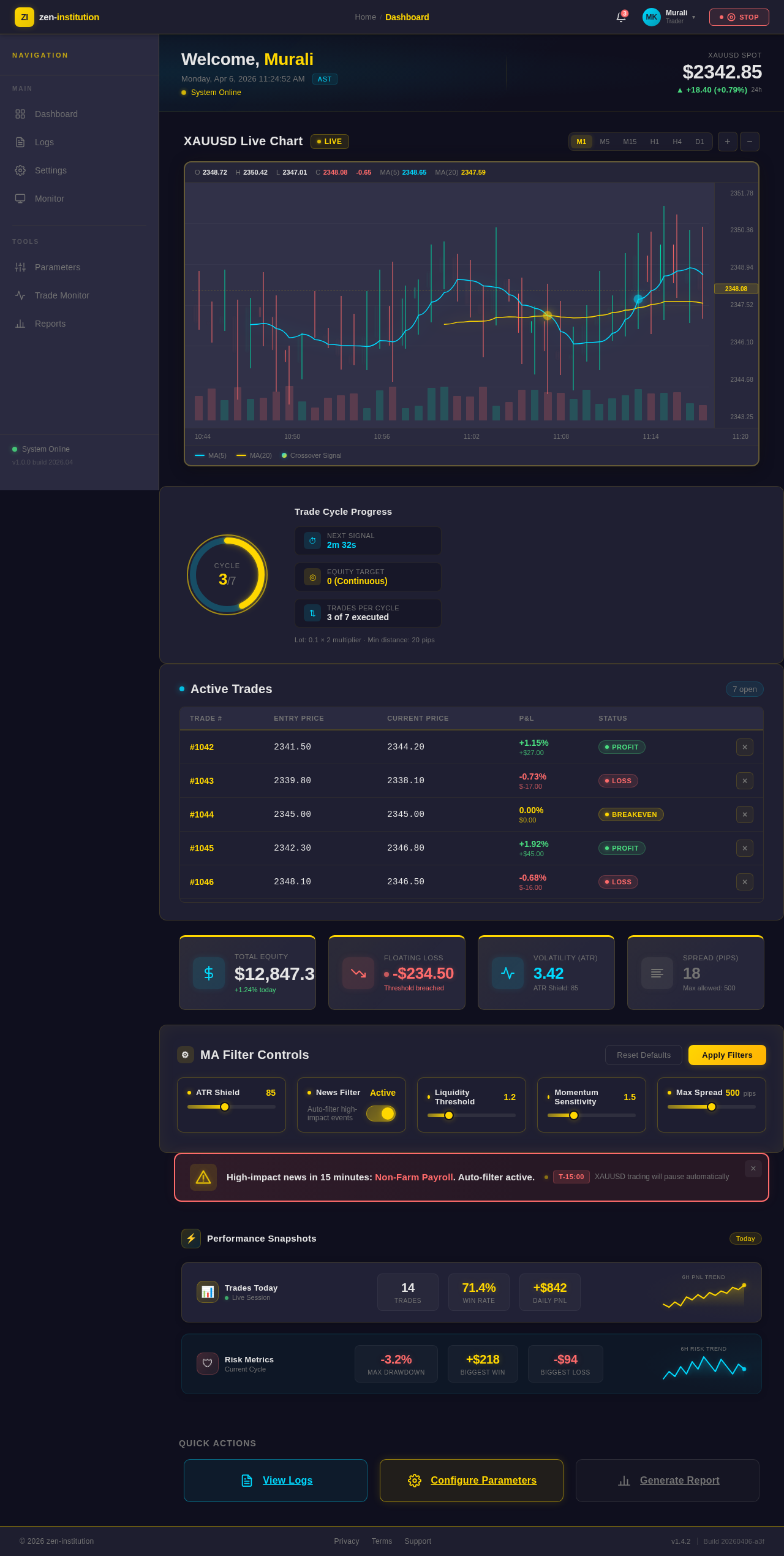Click Reset Defaults
Viewport: 784px width, 1556px height.
(644, 1055)
